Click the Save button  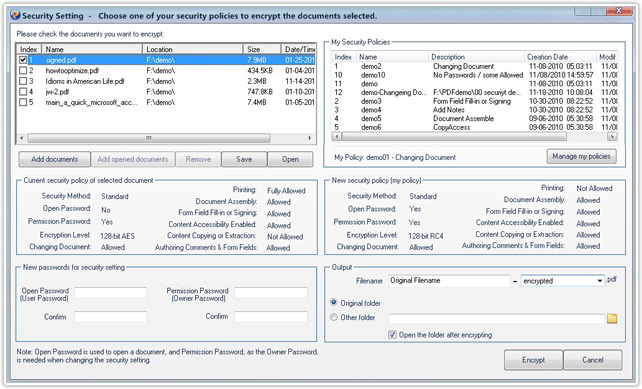[x=244, y=159]
